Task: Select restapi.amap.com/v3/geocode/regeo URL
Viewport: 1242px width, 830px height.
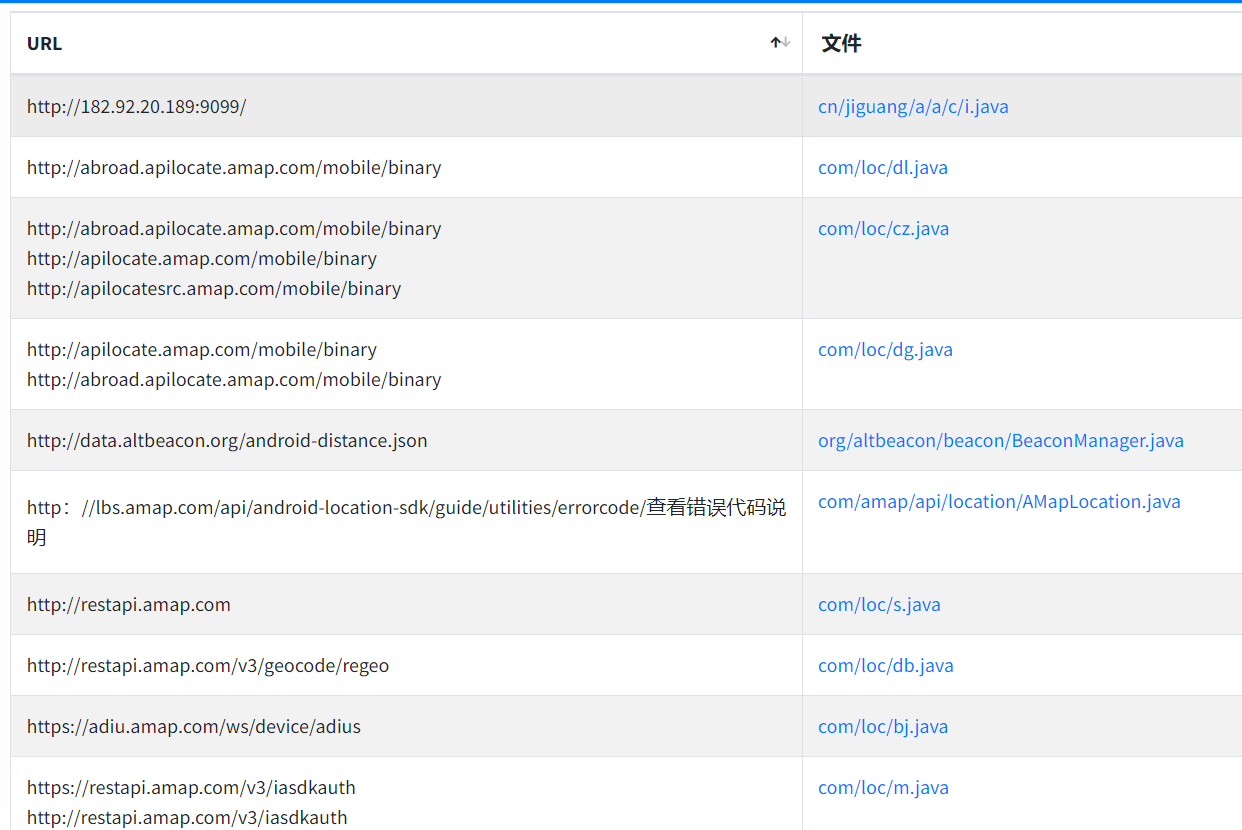Action: [208, 665]
